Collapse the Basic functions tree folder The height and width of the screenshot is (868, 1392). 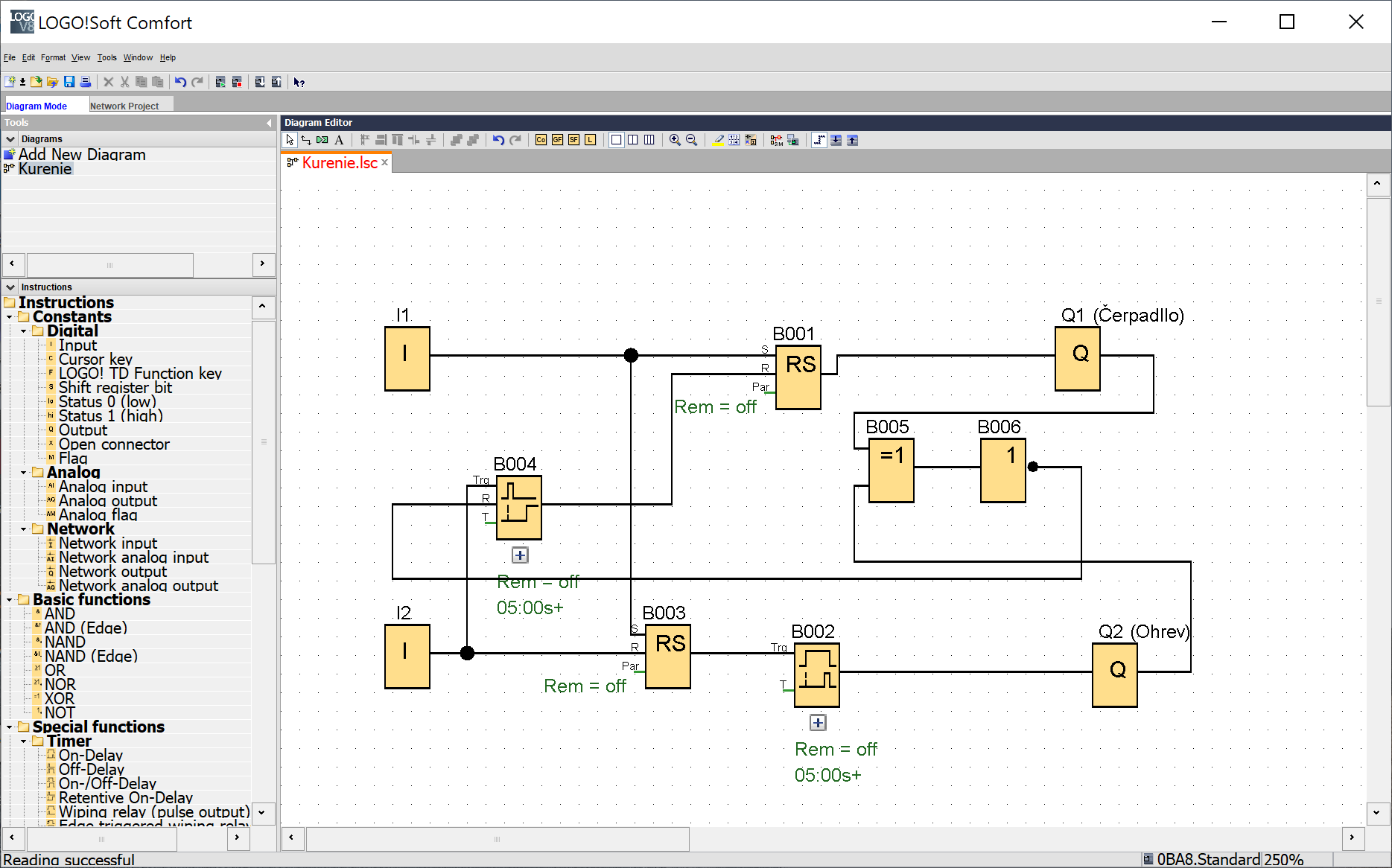[x=9, y=600]
